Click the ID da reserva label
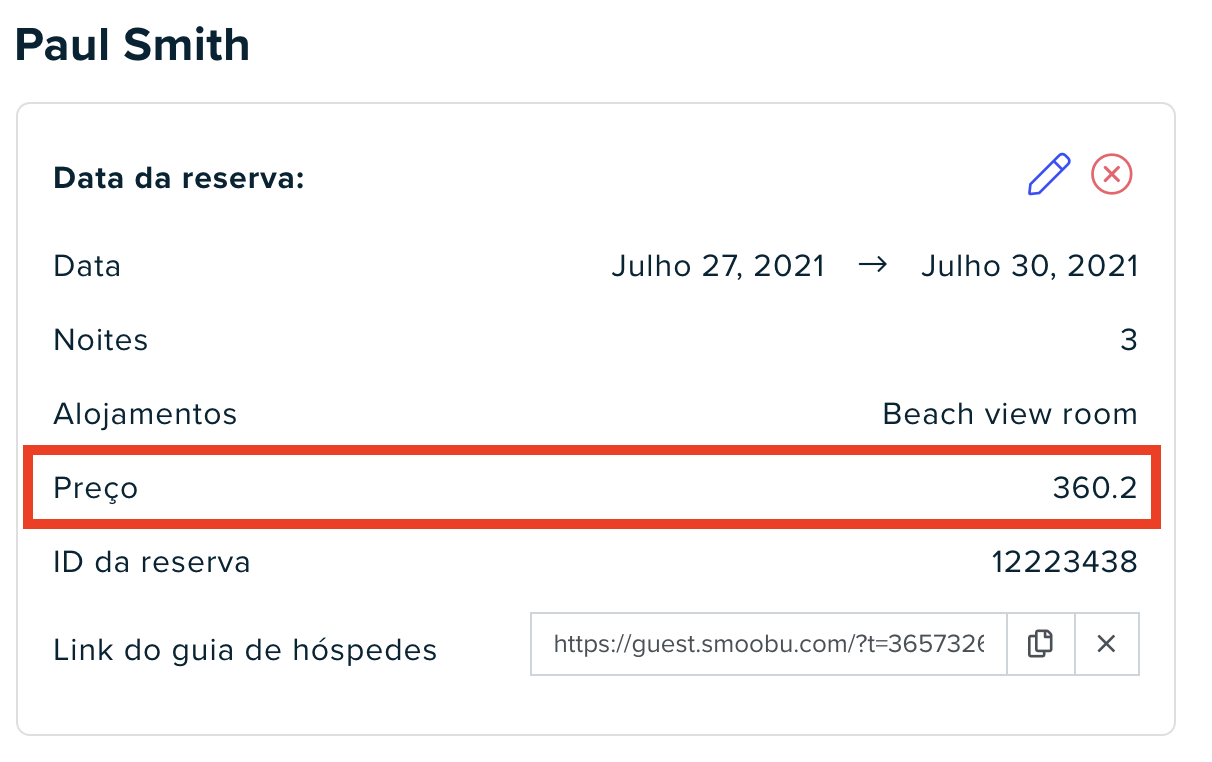The height and width of the screenshot is (762, 1212). pyautogui.click(x=152, y=562)
